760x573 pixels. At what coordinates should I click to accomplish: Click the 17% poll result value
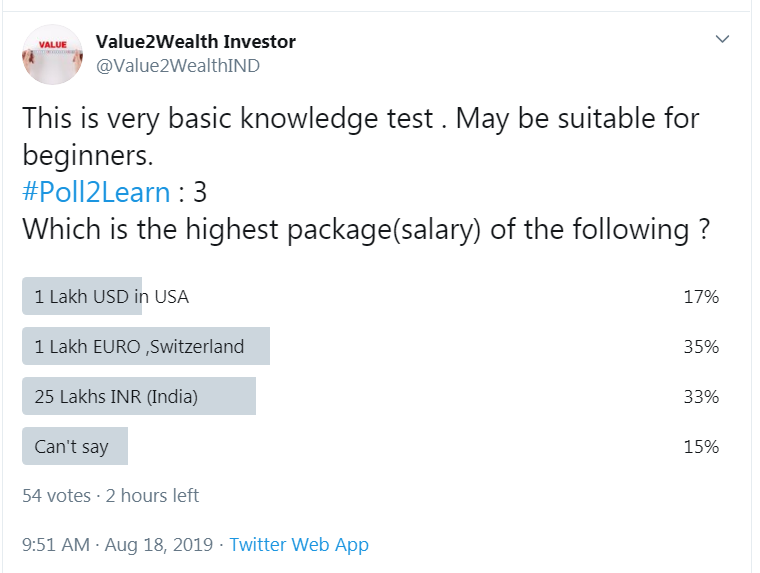701,296
